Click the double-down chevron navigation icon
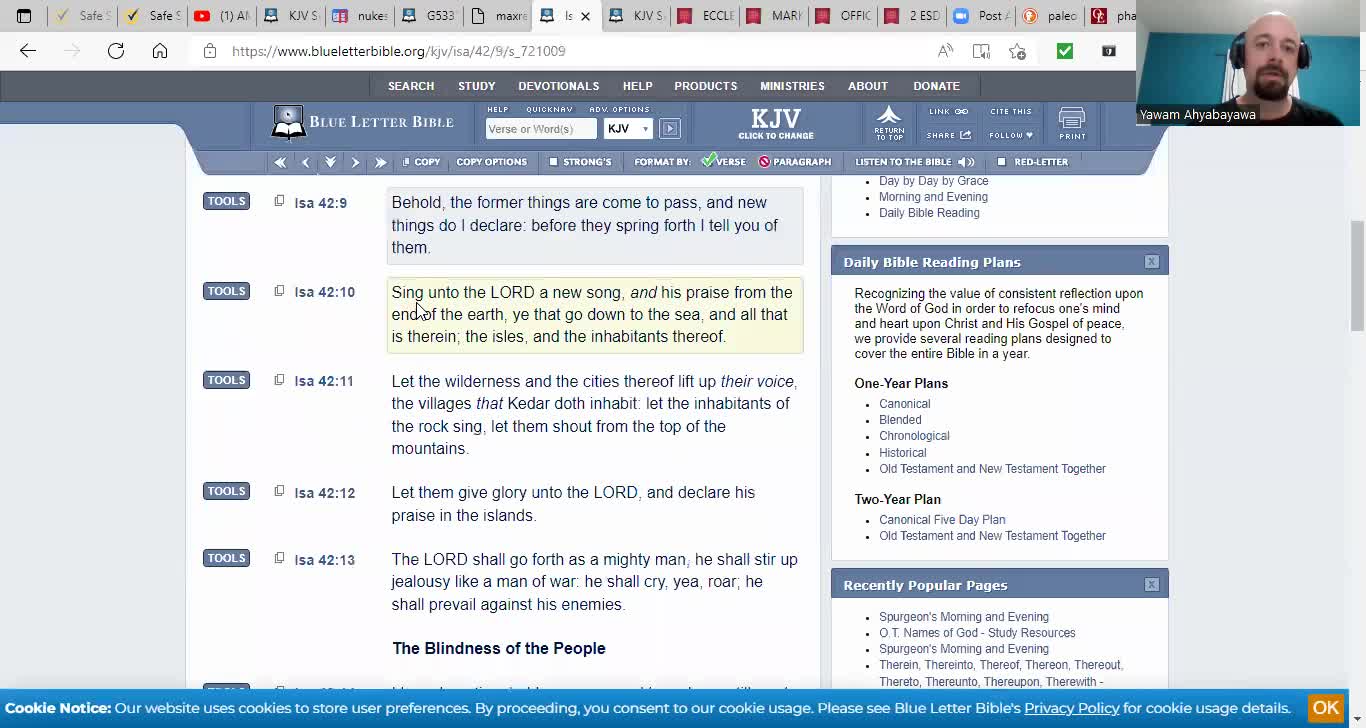The width and height of the screenshot is (1366, 728). point(330,162)
